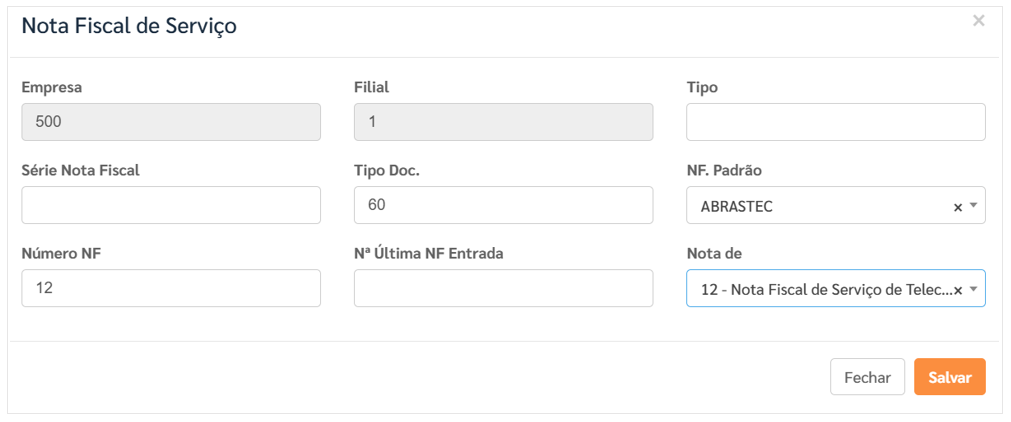Open the Nota de dropdown arrow
This screenshot has height=422, width=1011.
pyautogui.click(x=973, y=290)
